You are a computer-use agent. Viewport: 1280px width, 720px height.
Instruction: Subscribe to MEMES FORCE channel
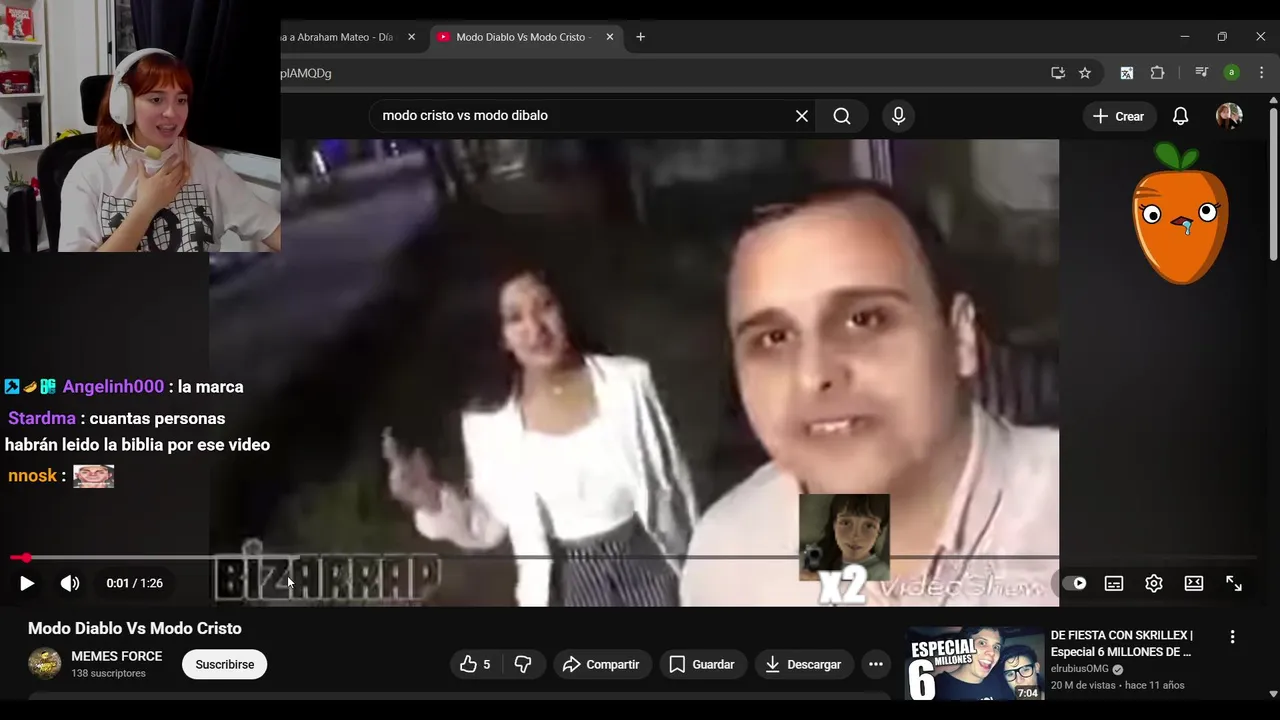point(224,664)
